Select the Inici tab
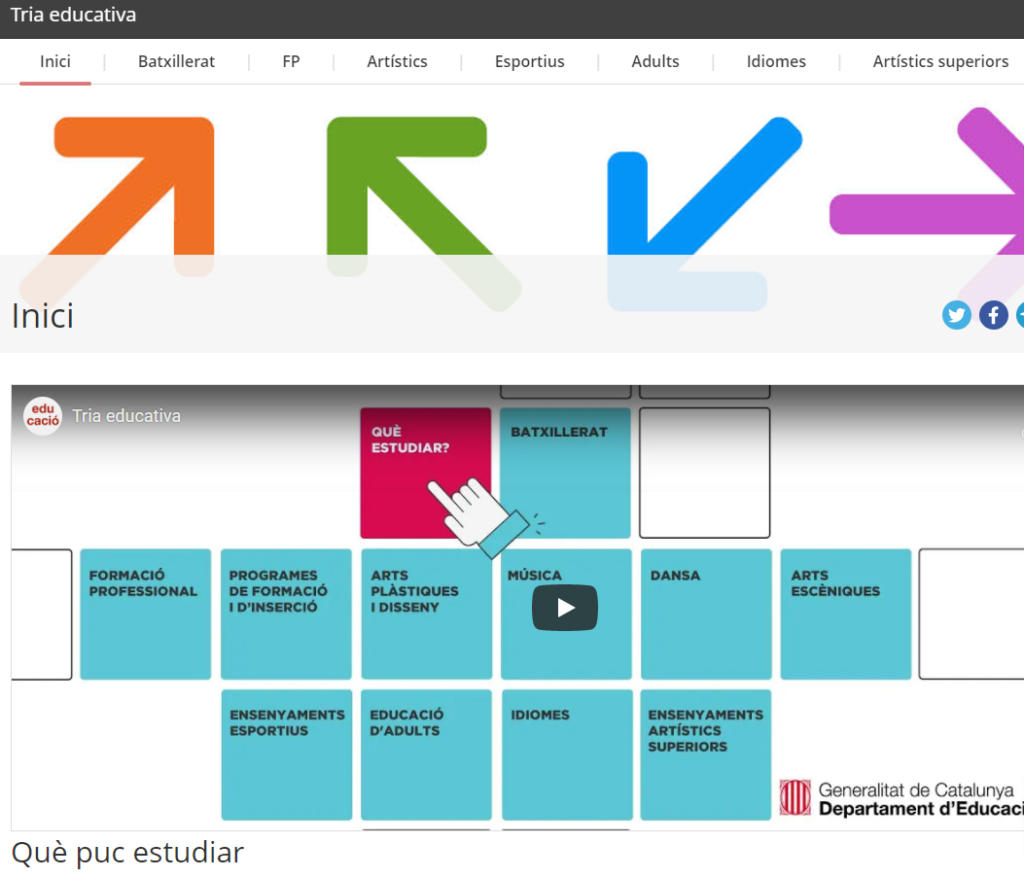 55,62
